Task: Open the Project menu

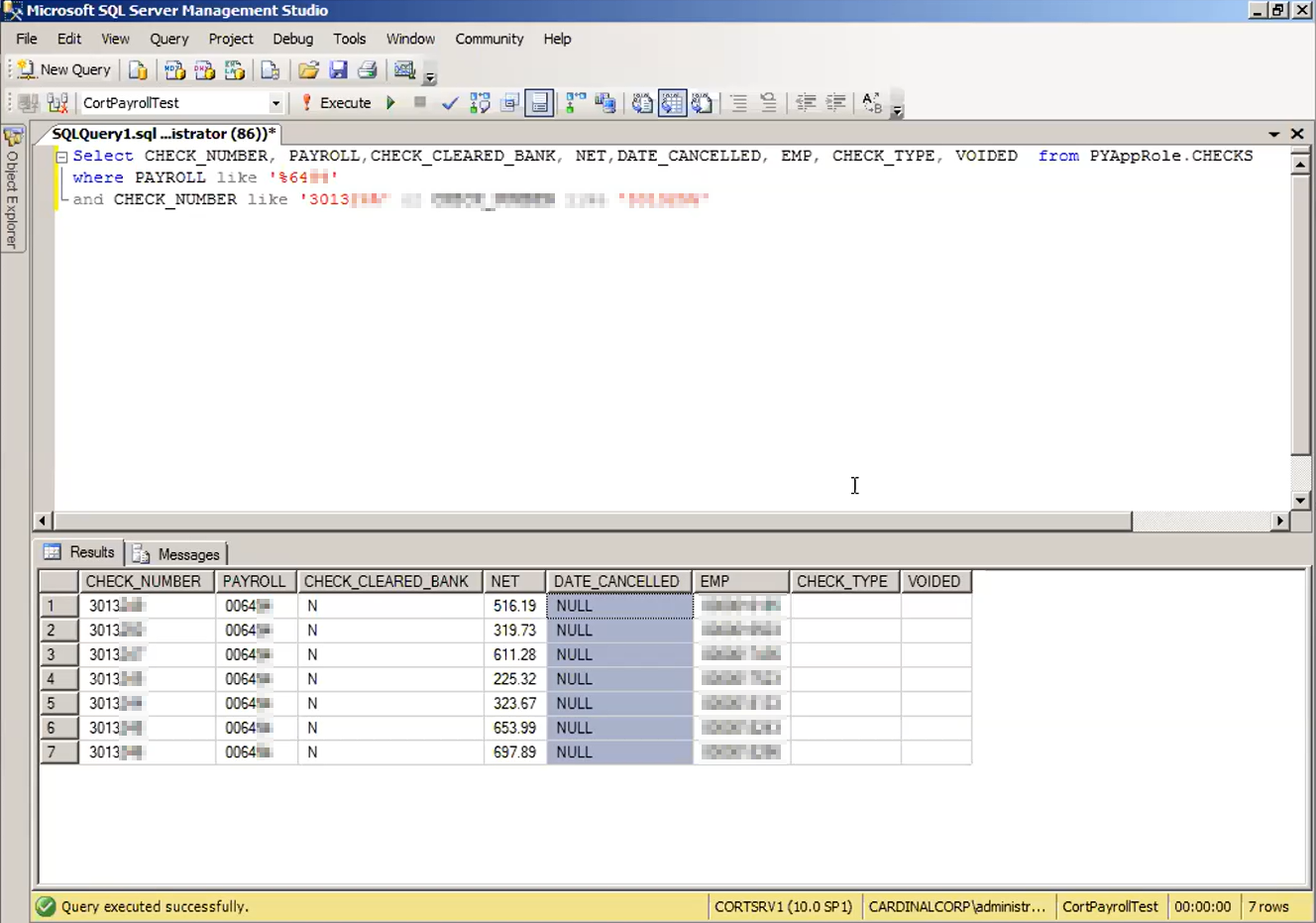Action: pyautogui.click(x=231, y=39)
